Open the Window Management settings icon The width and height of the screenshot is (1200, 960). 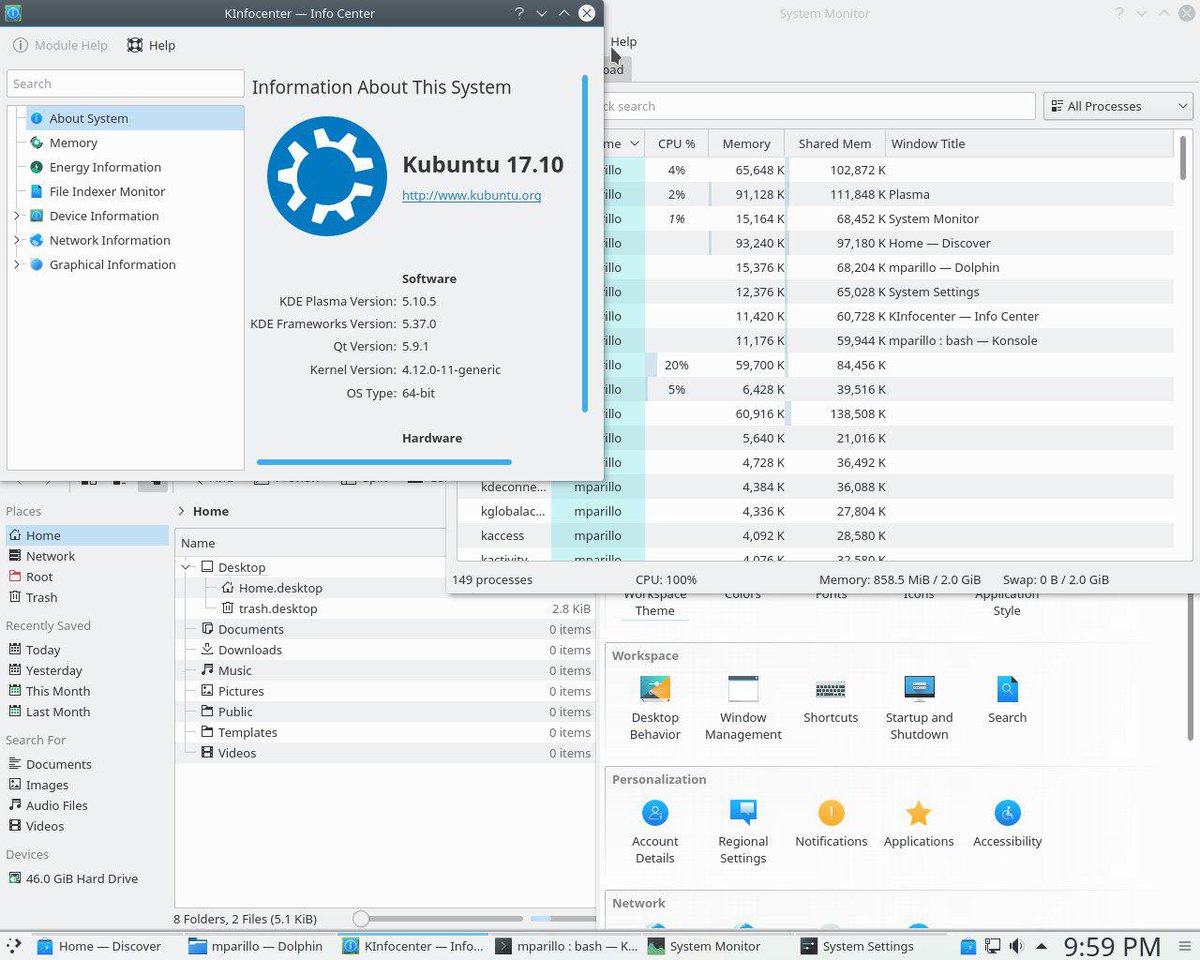pyautogui.click(x=743, y=689)
